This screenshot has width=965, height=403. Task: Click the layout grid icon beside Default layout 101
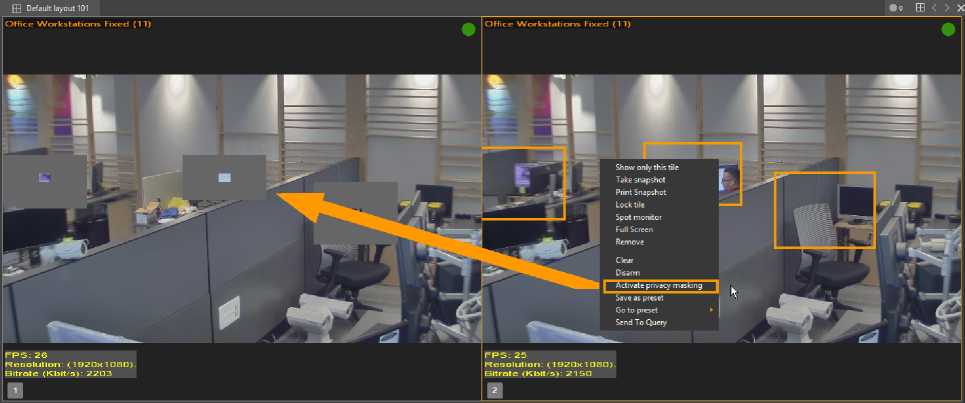[16, 7]
